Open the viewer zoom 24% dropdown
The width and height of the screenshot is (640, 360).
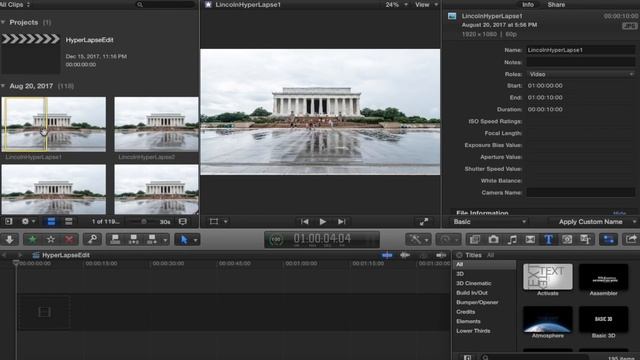point(396,4)
